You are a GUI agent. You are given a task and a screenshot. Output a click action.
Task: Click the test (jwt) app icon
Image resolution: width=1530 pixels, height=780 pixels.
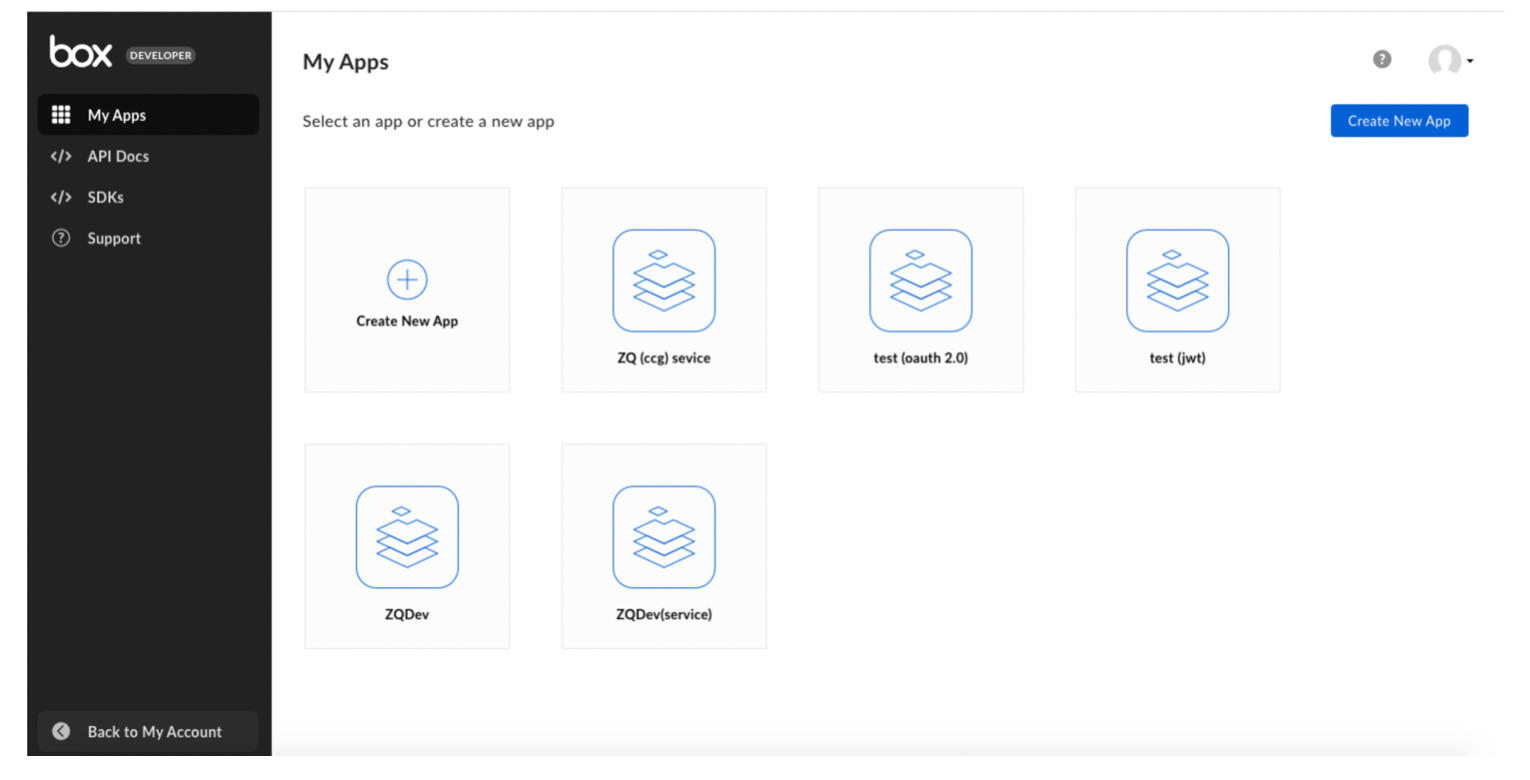point(1178,281)
